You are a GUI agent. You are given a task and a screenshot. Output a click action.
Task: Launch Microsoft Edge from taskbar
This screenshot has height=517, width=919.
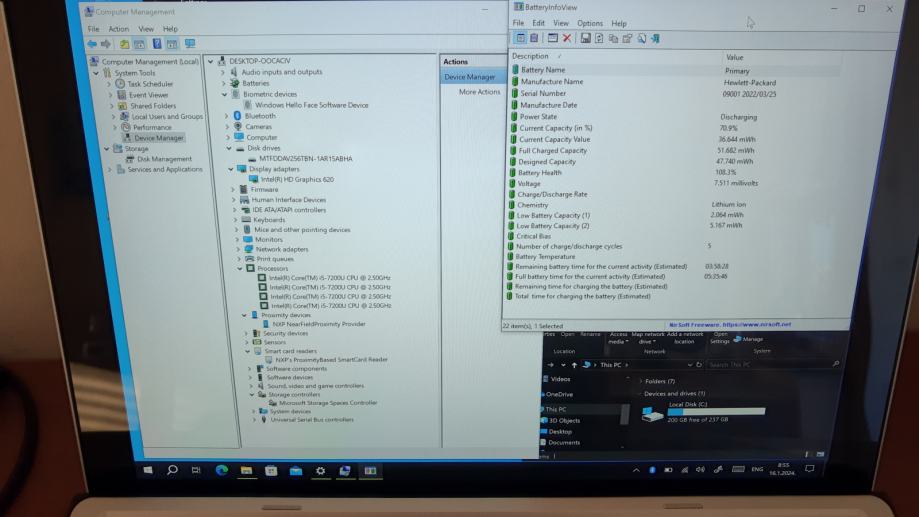coord(222,470)
